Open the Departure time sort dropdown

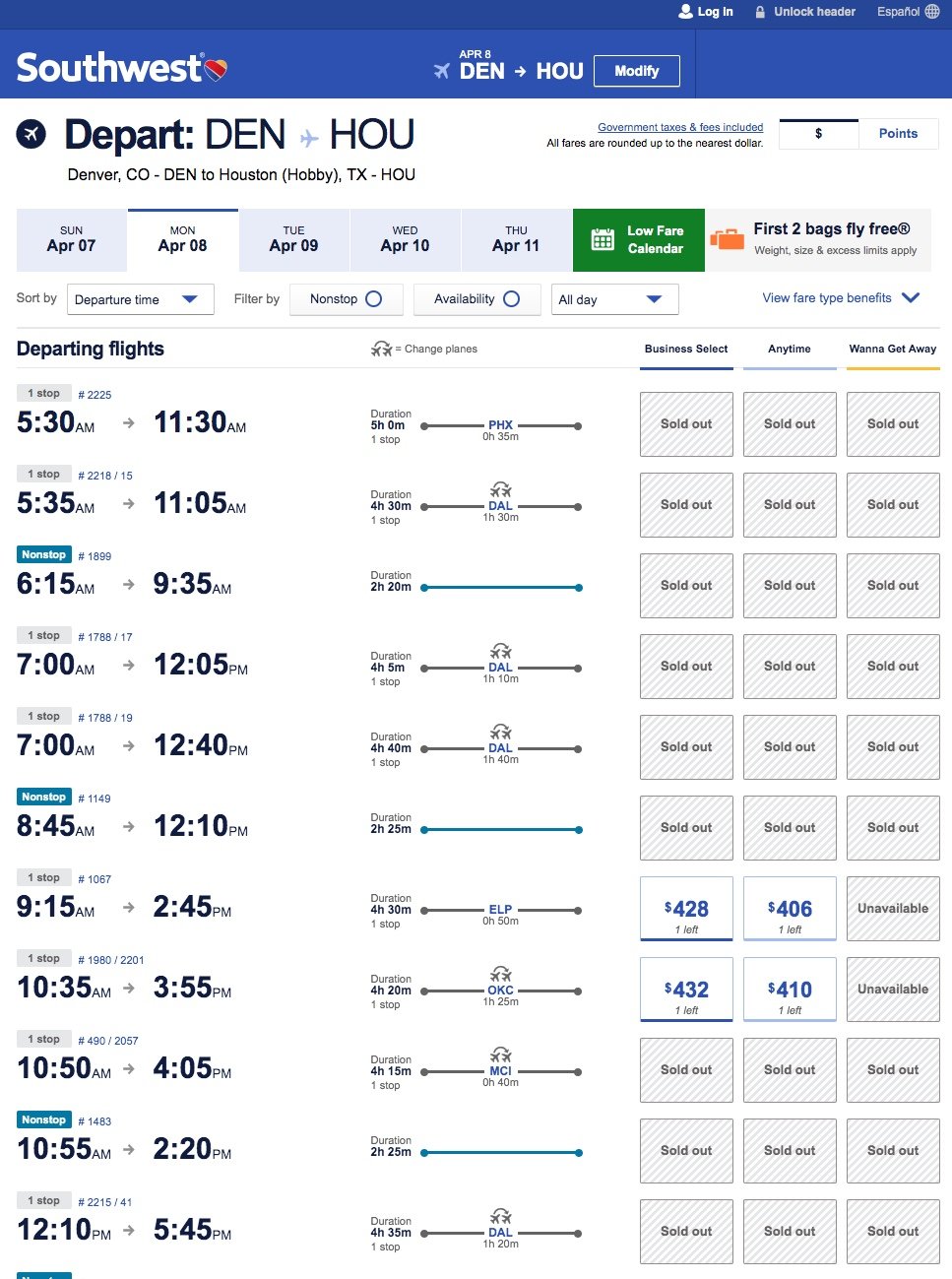(141, 299)
